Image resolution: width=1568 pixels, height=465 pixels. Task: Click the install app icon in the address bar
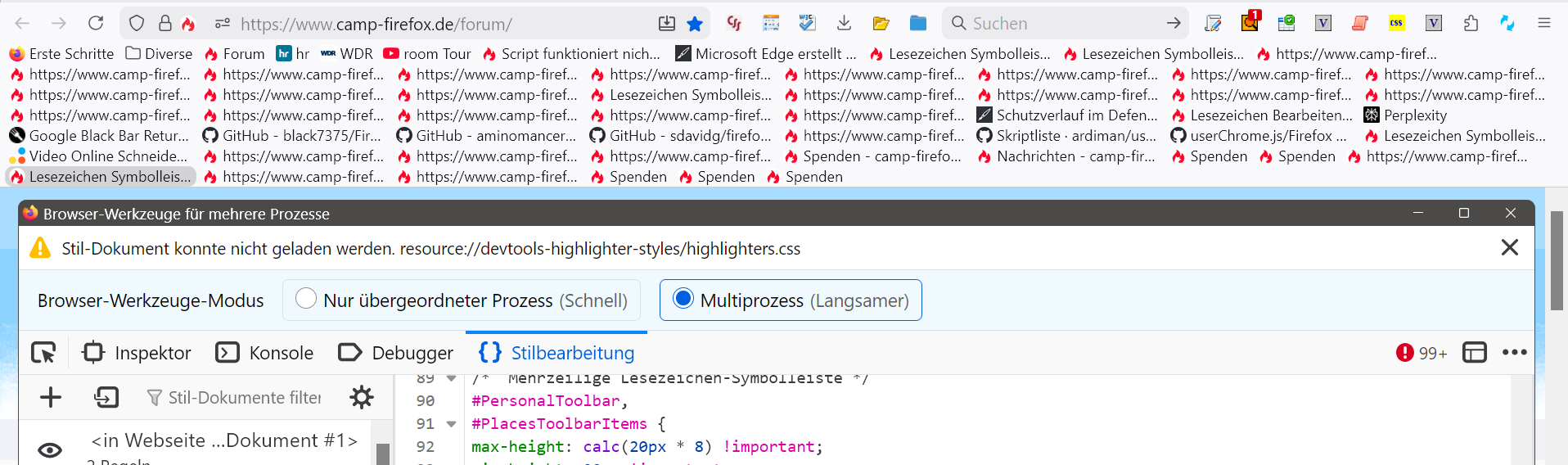point(667,24)
